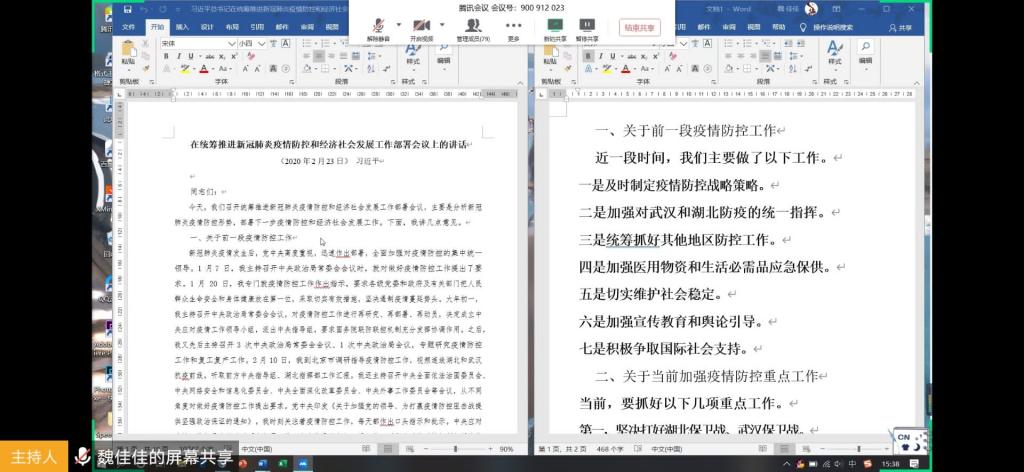Viewport: 1024px width, 472px height.
Task: Expand the font name dropdown showing 宋体
Action: pyautogui.click(x=229, y=44)
